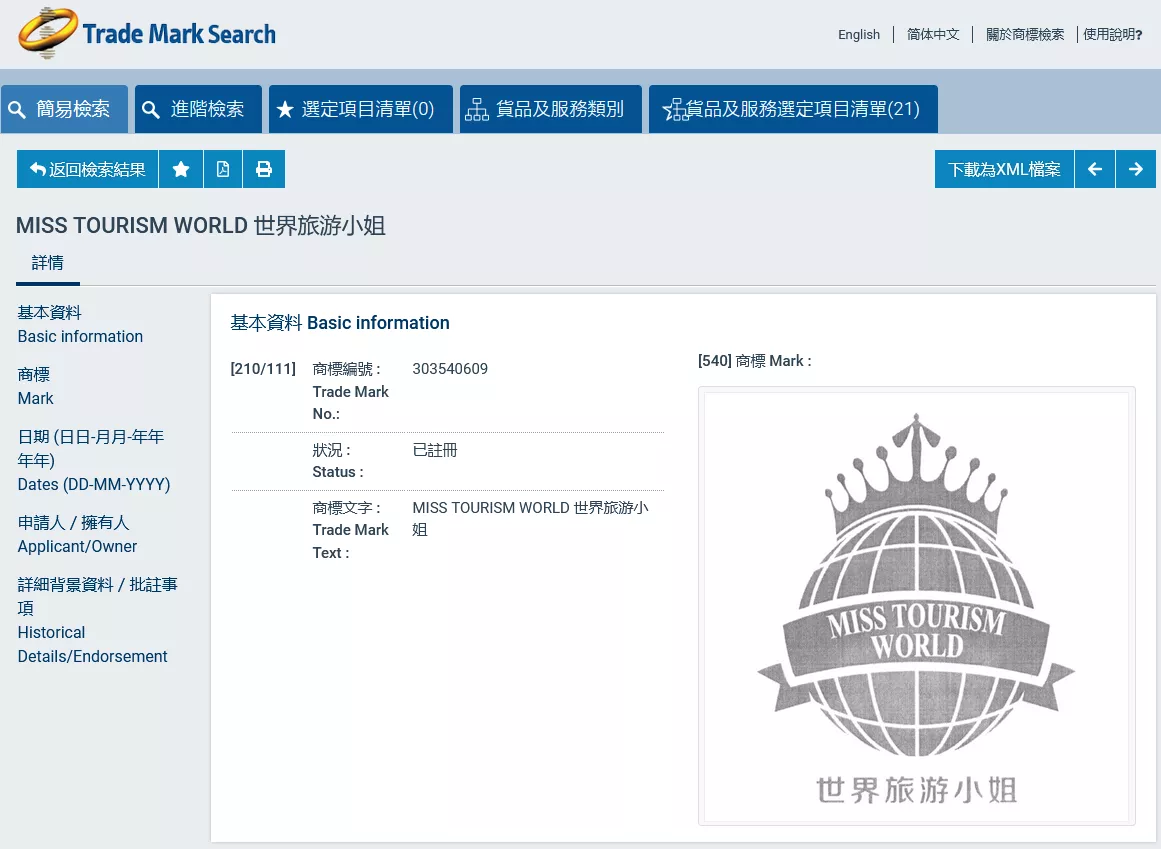Screen dimensions: 1161x849
Task: Open 貨品及服務類別 tab
Action: coord(551,110)
